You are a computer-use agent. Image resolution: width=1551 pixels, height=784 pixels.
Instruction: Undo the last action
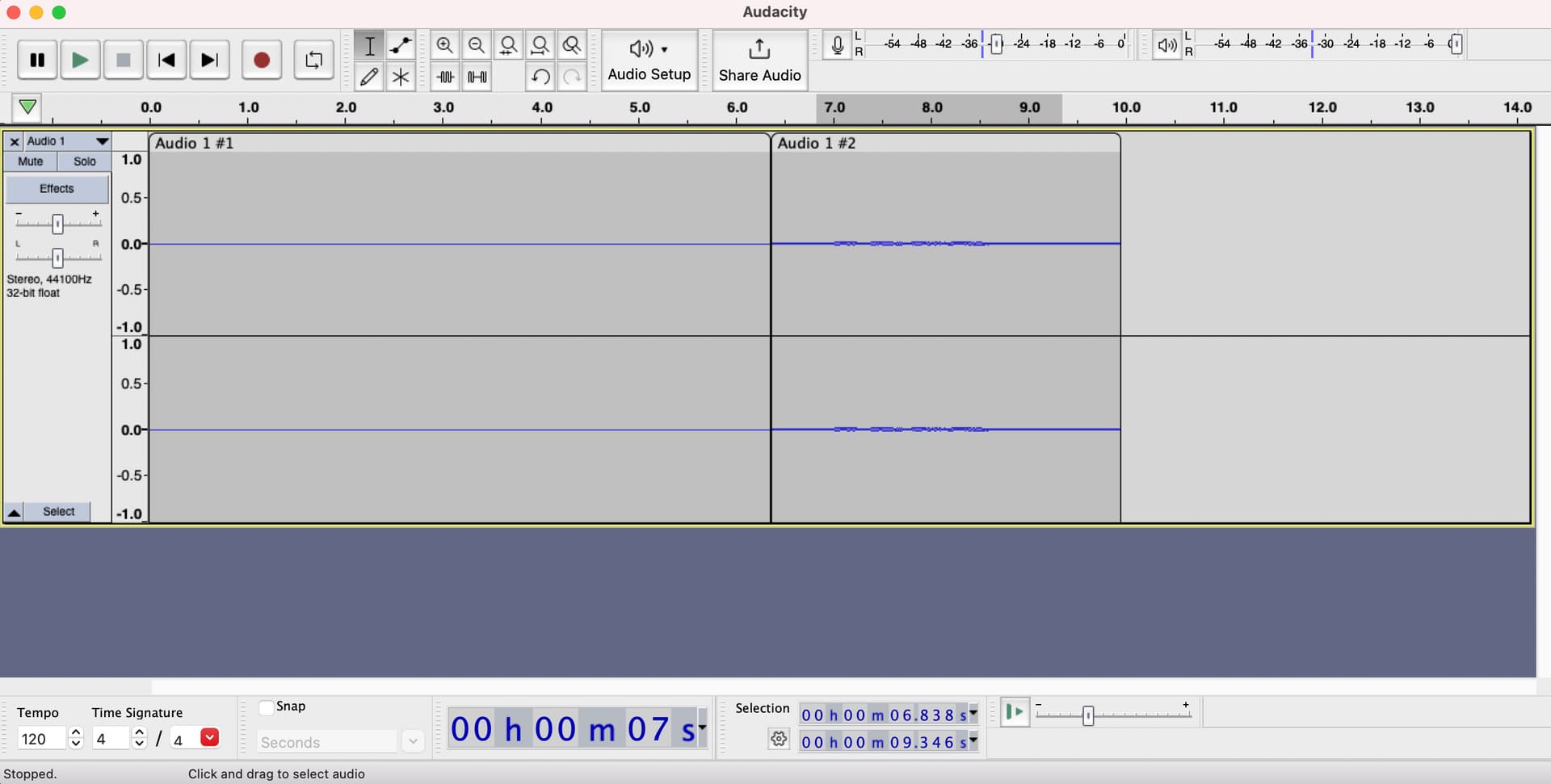tap(540, 77)
